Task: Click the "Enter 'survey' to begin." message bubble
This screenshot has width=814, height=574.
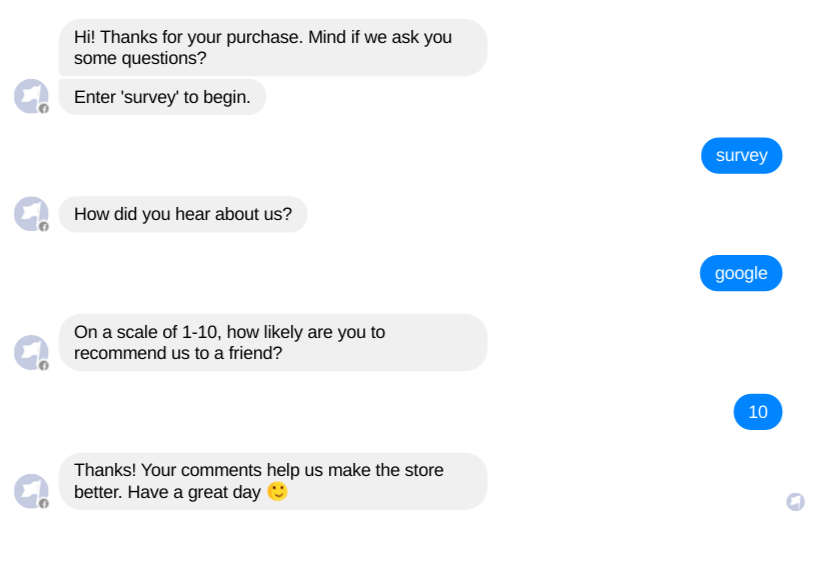Action: 162,97
